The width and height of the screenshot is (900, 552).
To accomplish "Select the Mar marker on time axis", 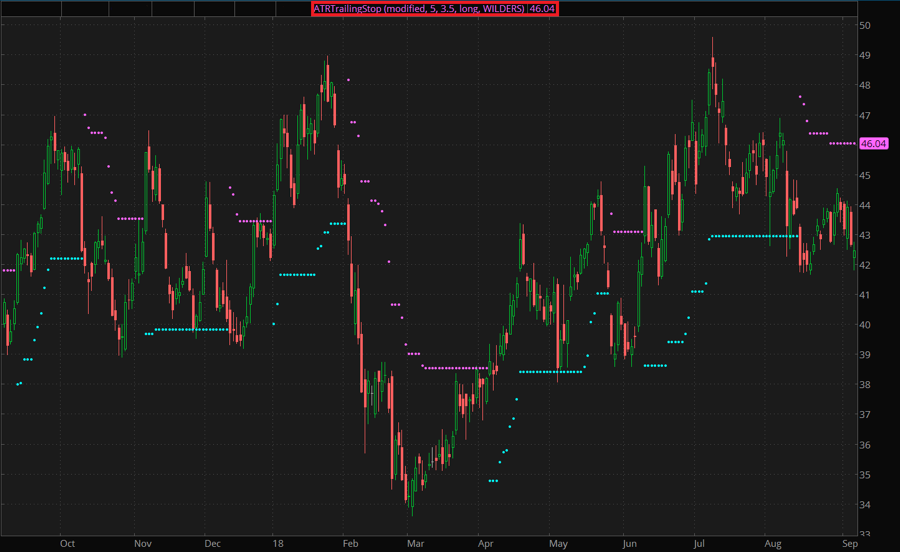I will pyautogui.click(x=416, y=543).
